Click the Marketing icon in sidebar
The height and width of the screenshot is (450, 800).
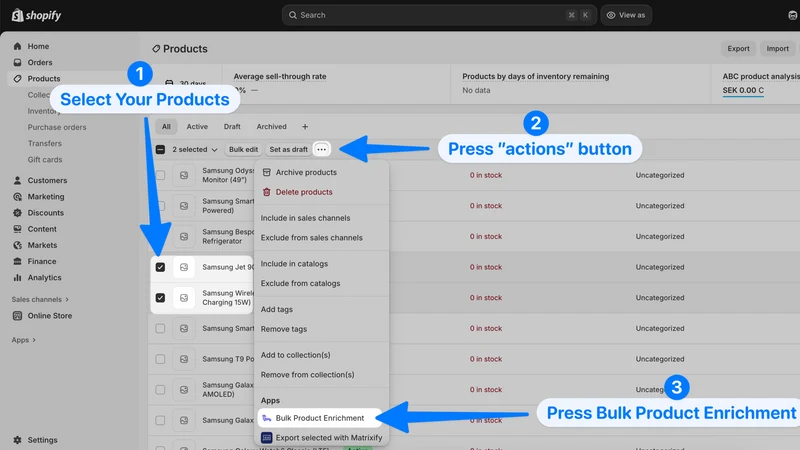[17, 196]
